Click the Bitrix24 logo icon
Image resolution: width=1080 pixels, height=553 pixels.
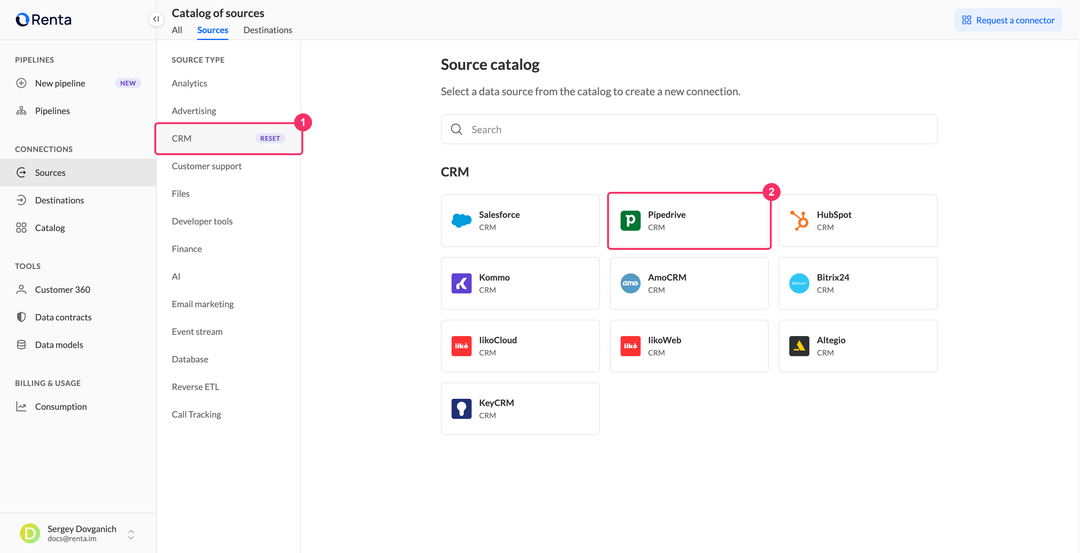coord(799,283)
